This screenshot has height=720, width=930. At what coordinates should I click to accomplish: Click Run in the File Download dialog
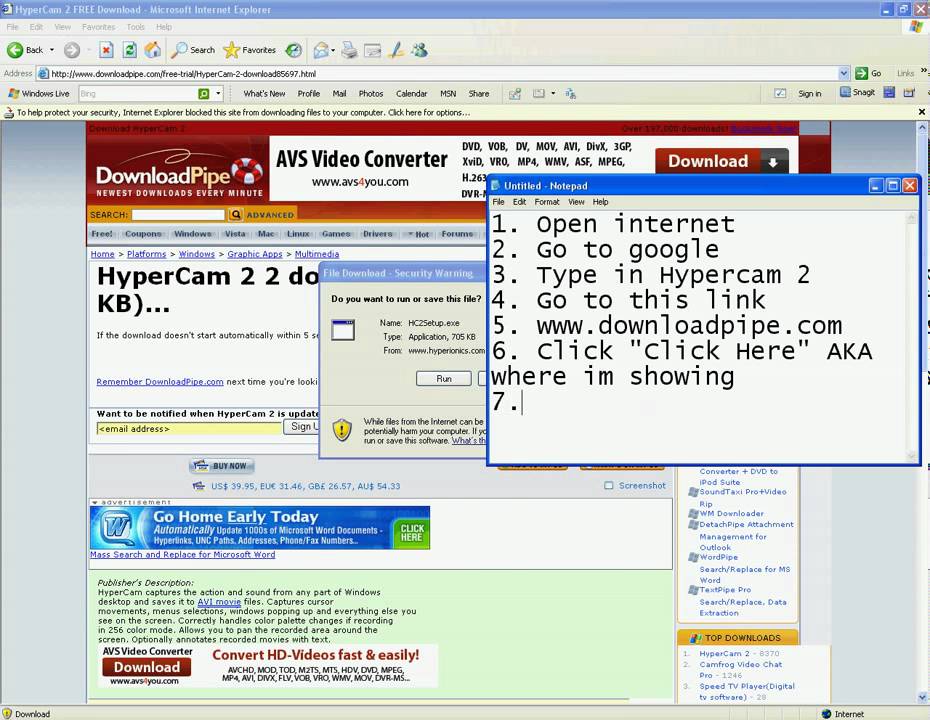tap(444, 378)
